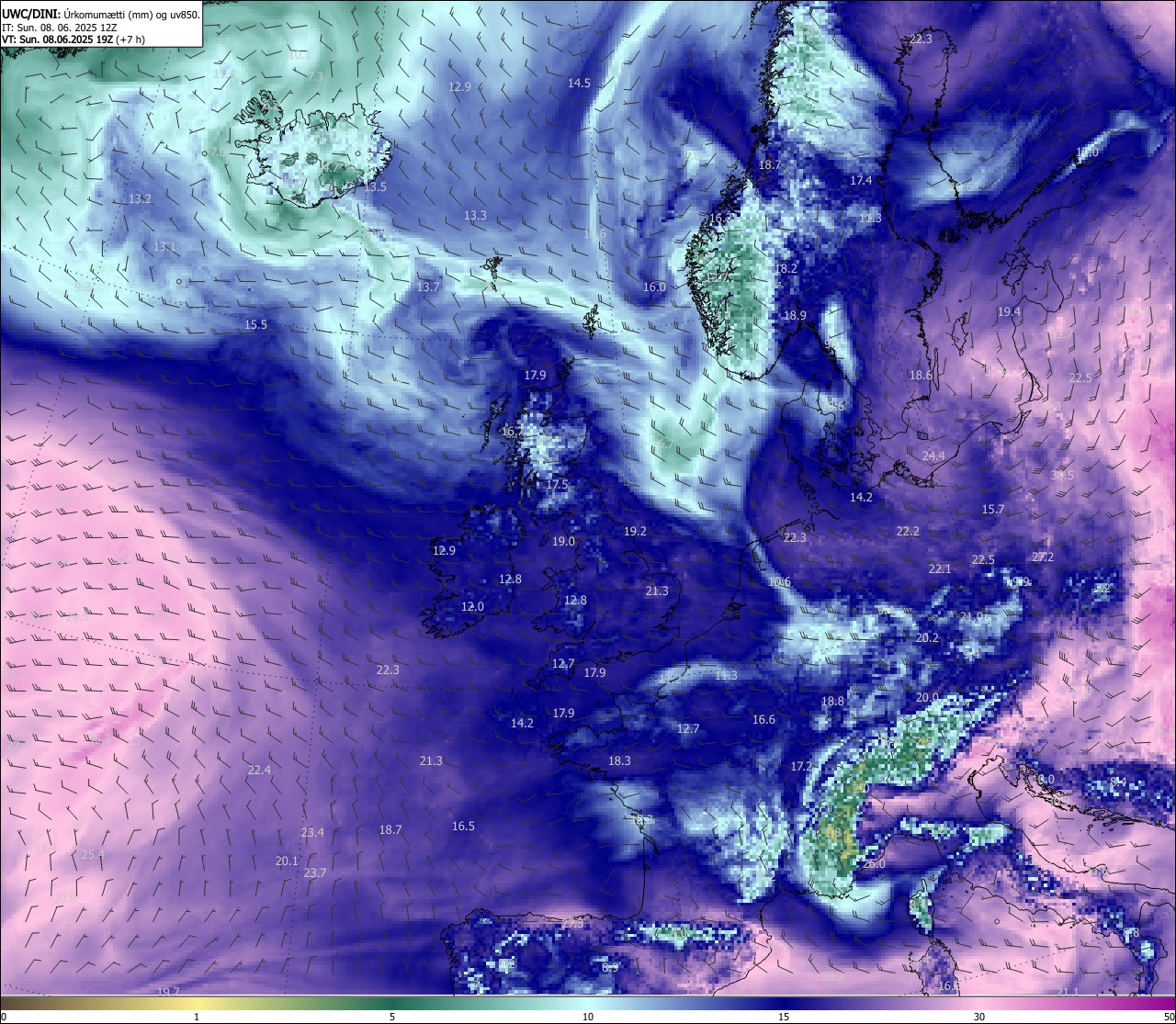The image size is (1176, 1024).
Task: Select the 22.2 map value
Action: (x=908, y=531)
